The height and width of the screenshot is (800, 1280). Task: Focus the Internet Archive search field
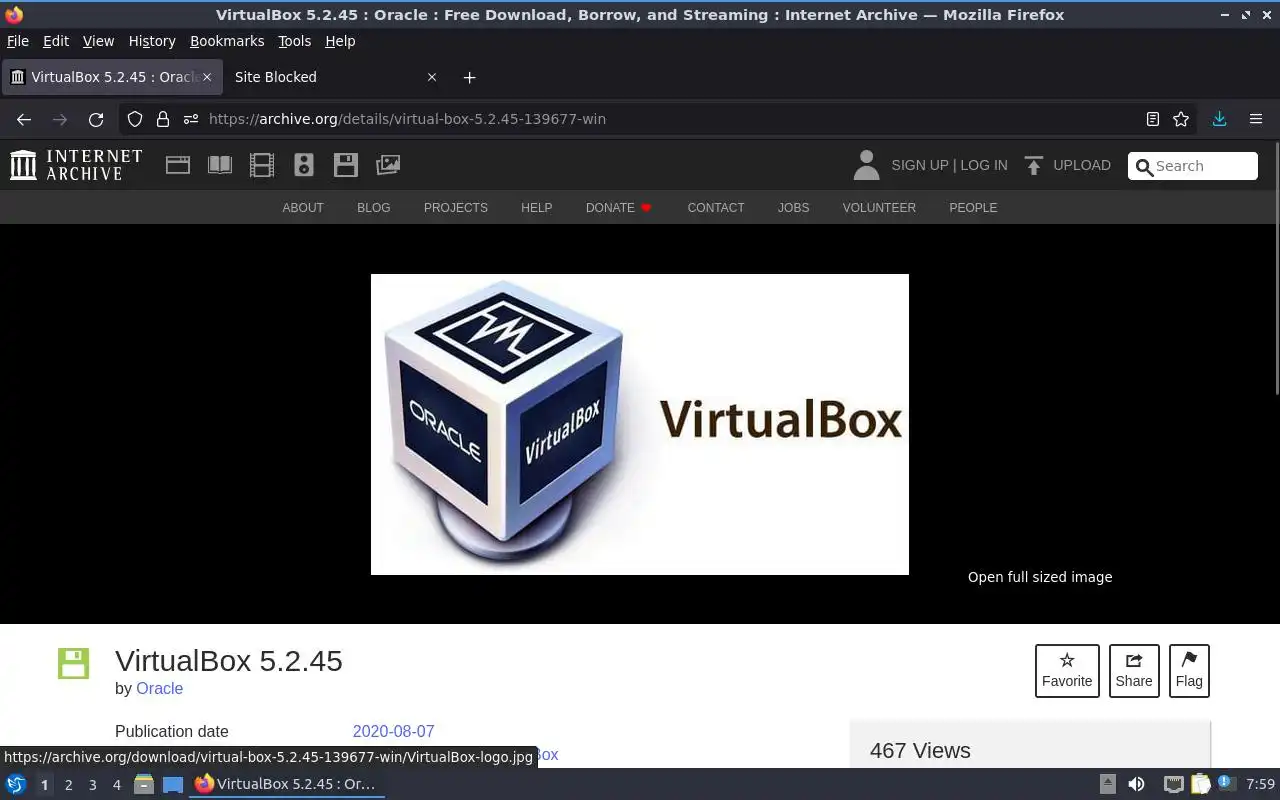tap(1193, 166)
